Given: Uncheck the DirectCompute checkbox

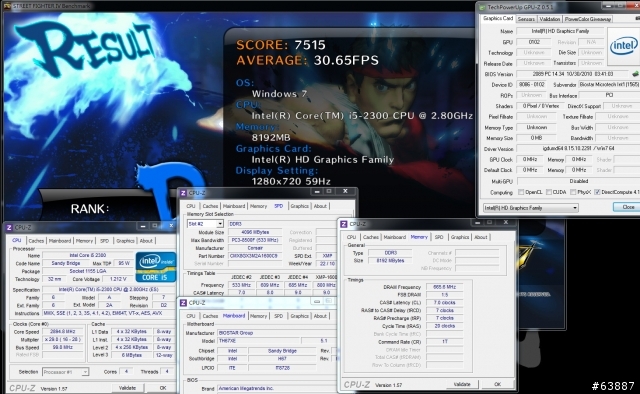Looking at the screenshot, I should point(597,192).
